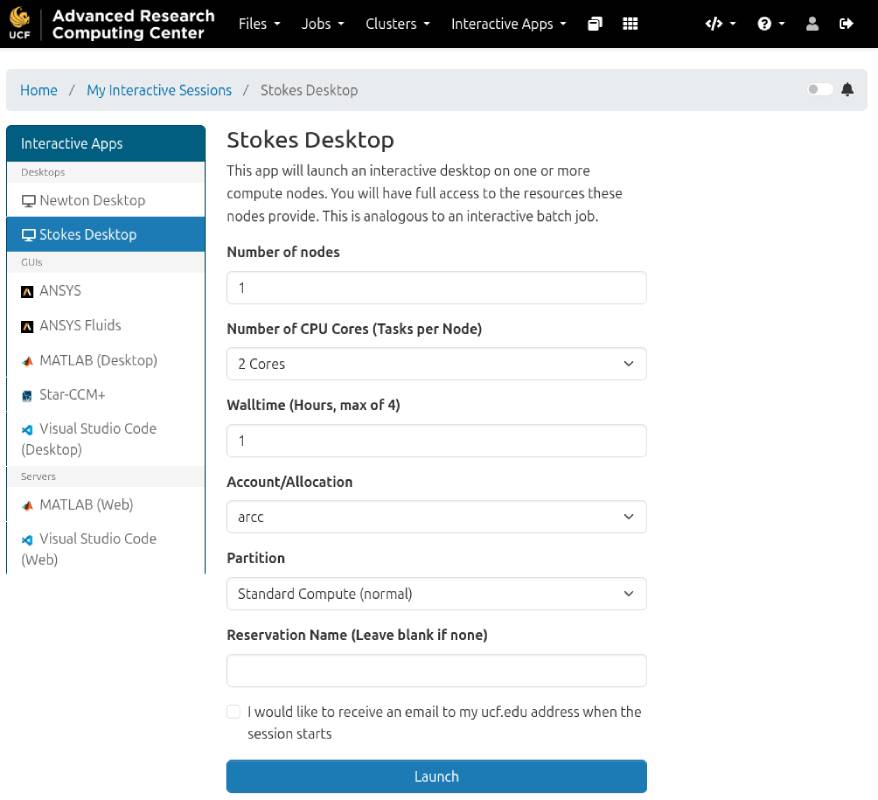Click the Visual Studio Code (Web) icon
This screenshot has height=800, width=878.
(x=27, y=540)
